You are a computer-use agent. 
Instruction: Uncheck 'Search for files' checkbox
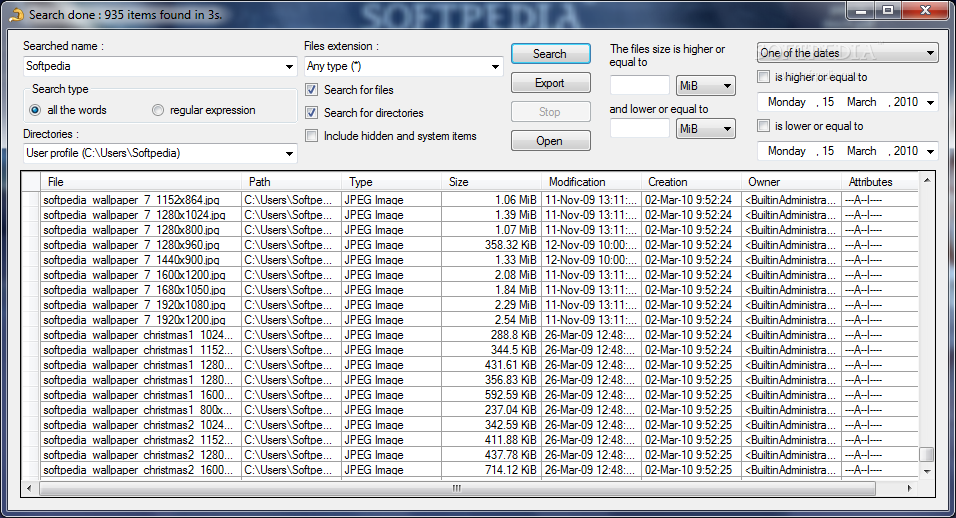[x=312, y=90]
